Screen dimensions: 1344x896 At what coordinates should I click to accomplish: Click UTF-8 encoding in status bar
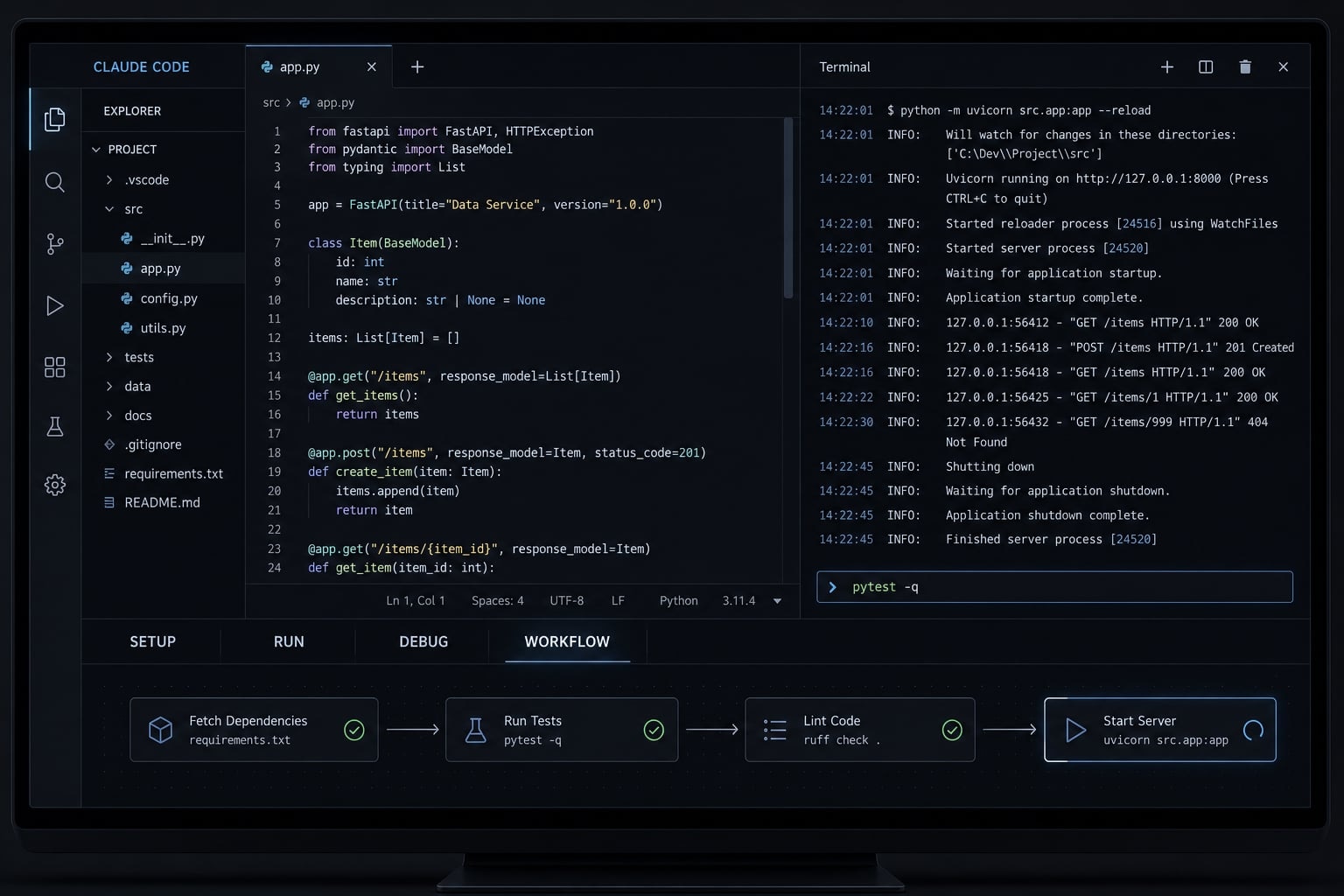567,601
